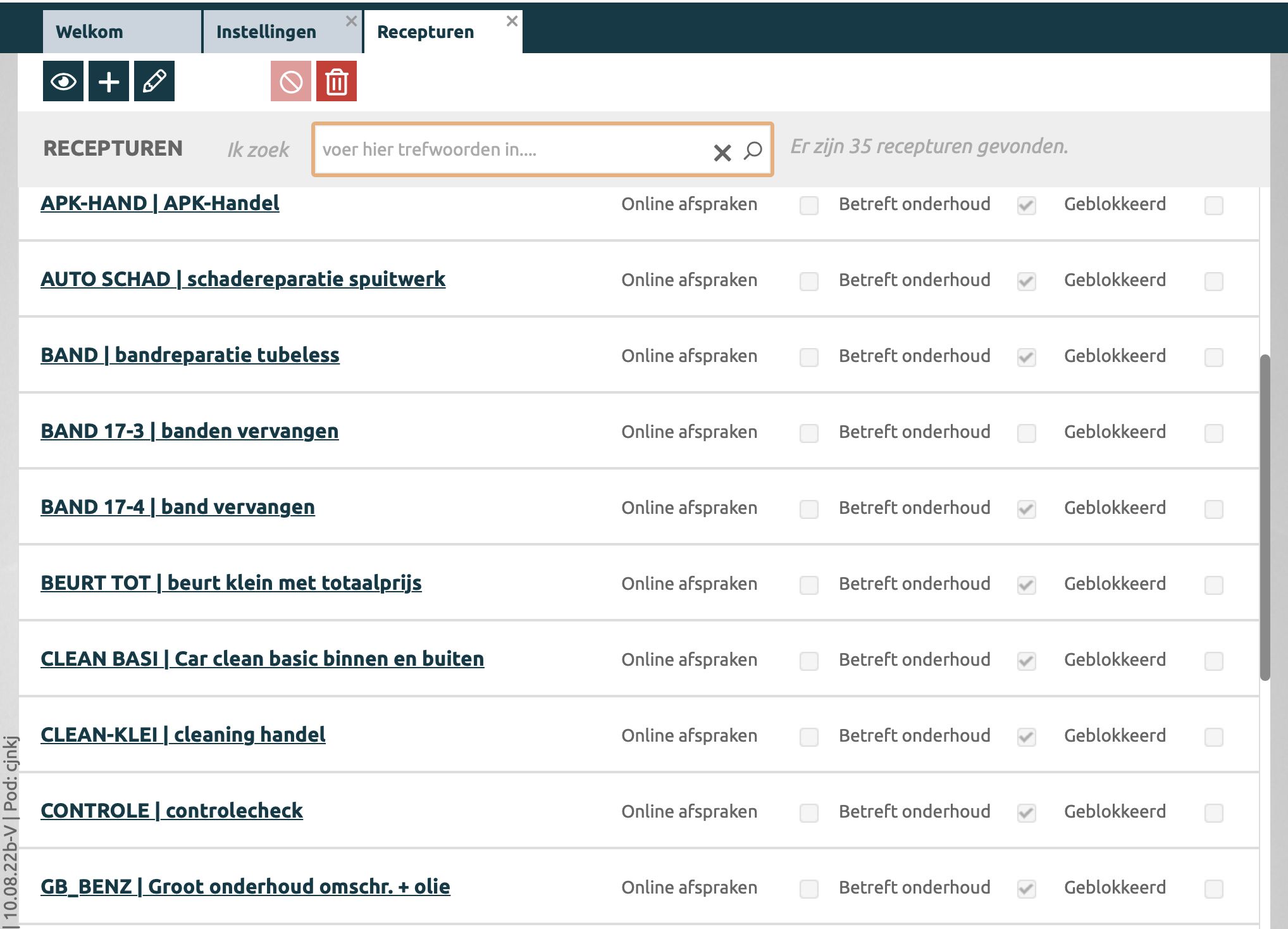Screen dimensions: 1288x929
Task: Switch to the Welkom tab
Action: click(90, 32)
